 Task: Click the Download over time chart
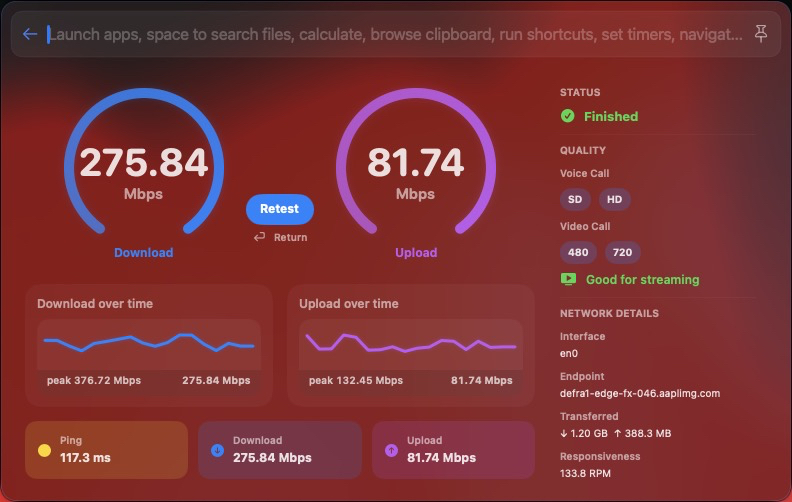(x=149, y=344)
